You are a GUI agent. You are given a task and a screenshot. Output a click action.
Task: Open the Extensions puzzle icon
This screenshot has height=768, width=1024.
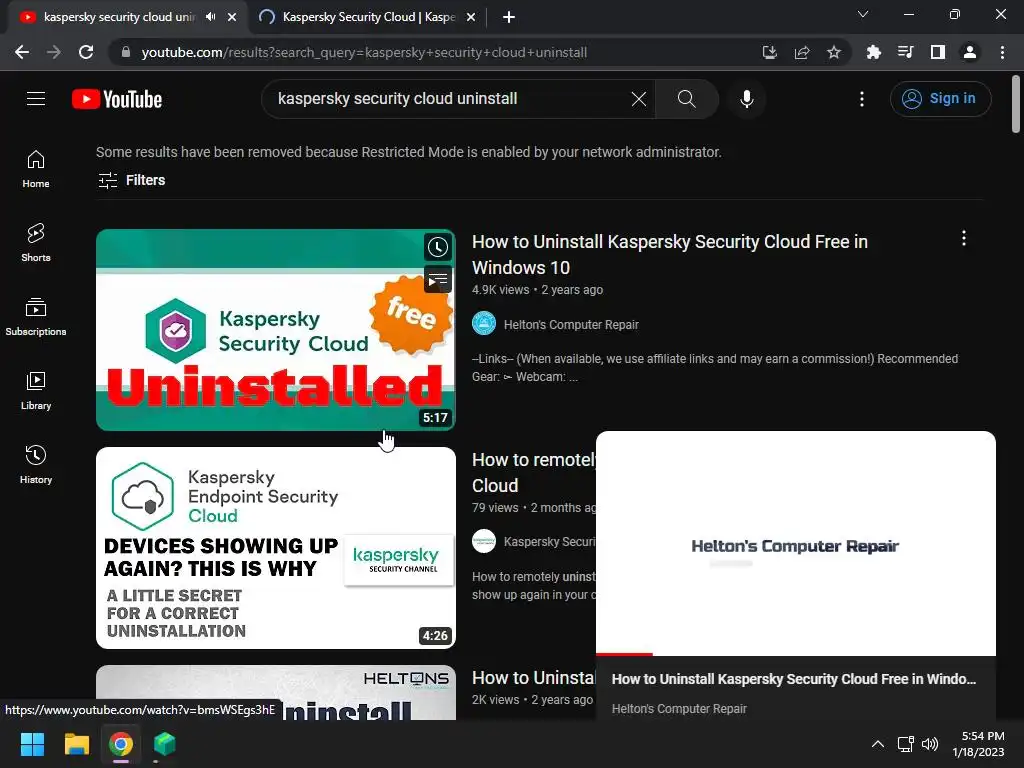(873, 52)
